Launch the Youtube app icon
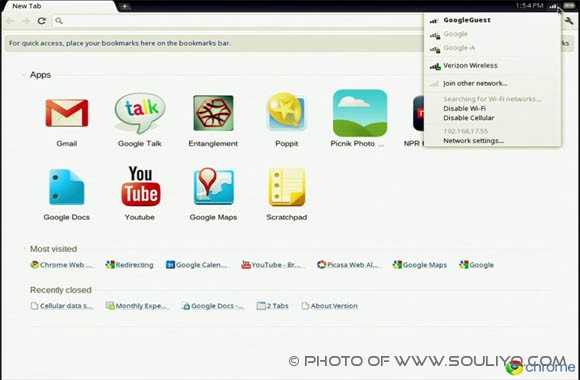 click(x=141, y=186)
